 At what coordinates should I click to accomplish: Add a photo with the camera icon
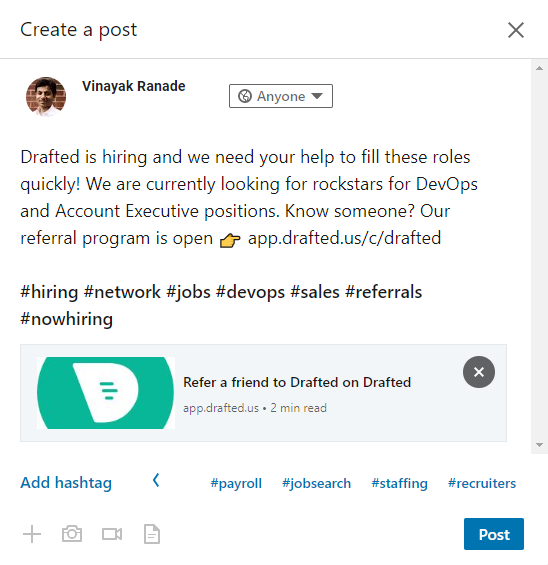(x=72, y=534)
